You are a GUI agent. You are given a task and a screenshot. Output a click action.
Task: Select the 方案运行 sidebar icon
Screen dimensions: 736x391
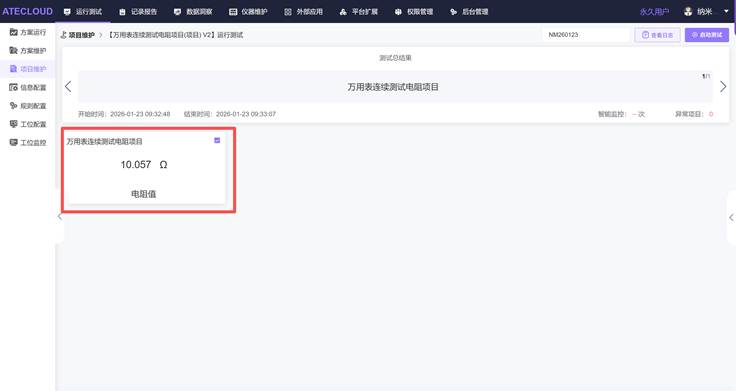tap(14, 32)
